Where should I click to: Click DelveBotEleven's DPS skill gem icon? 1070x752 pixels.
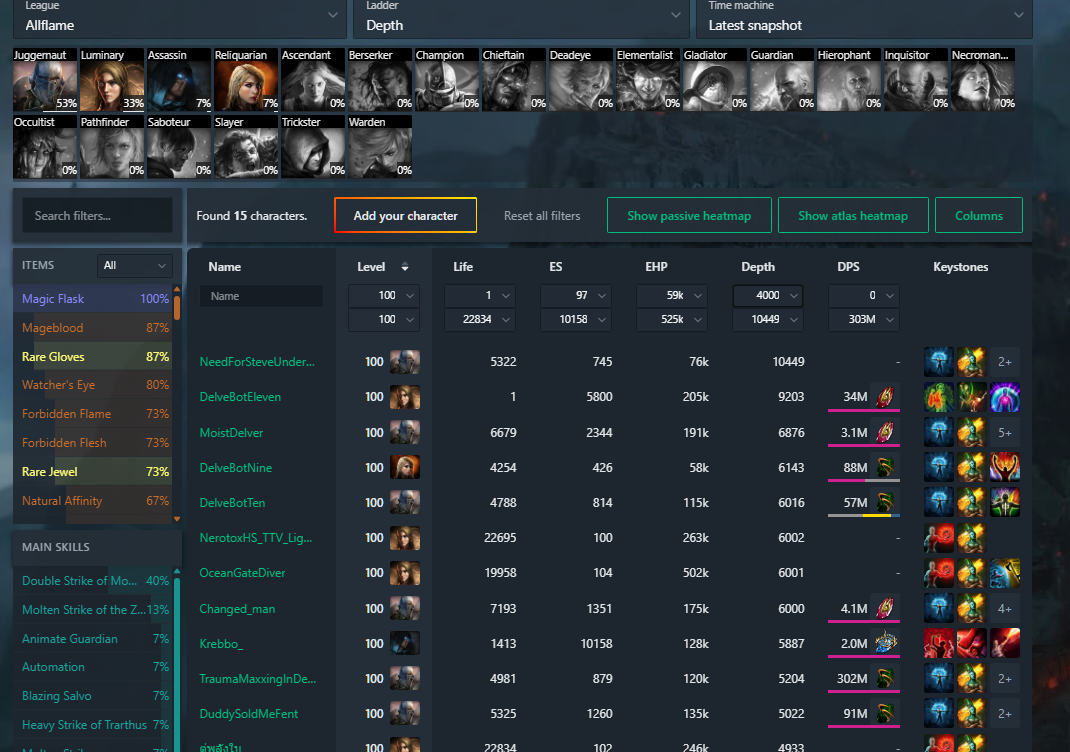pyautogui.click(x=884, y=396)
